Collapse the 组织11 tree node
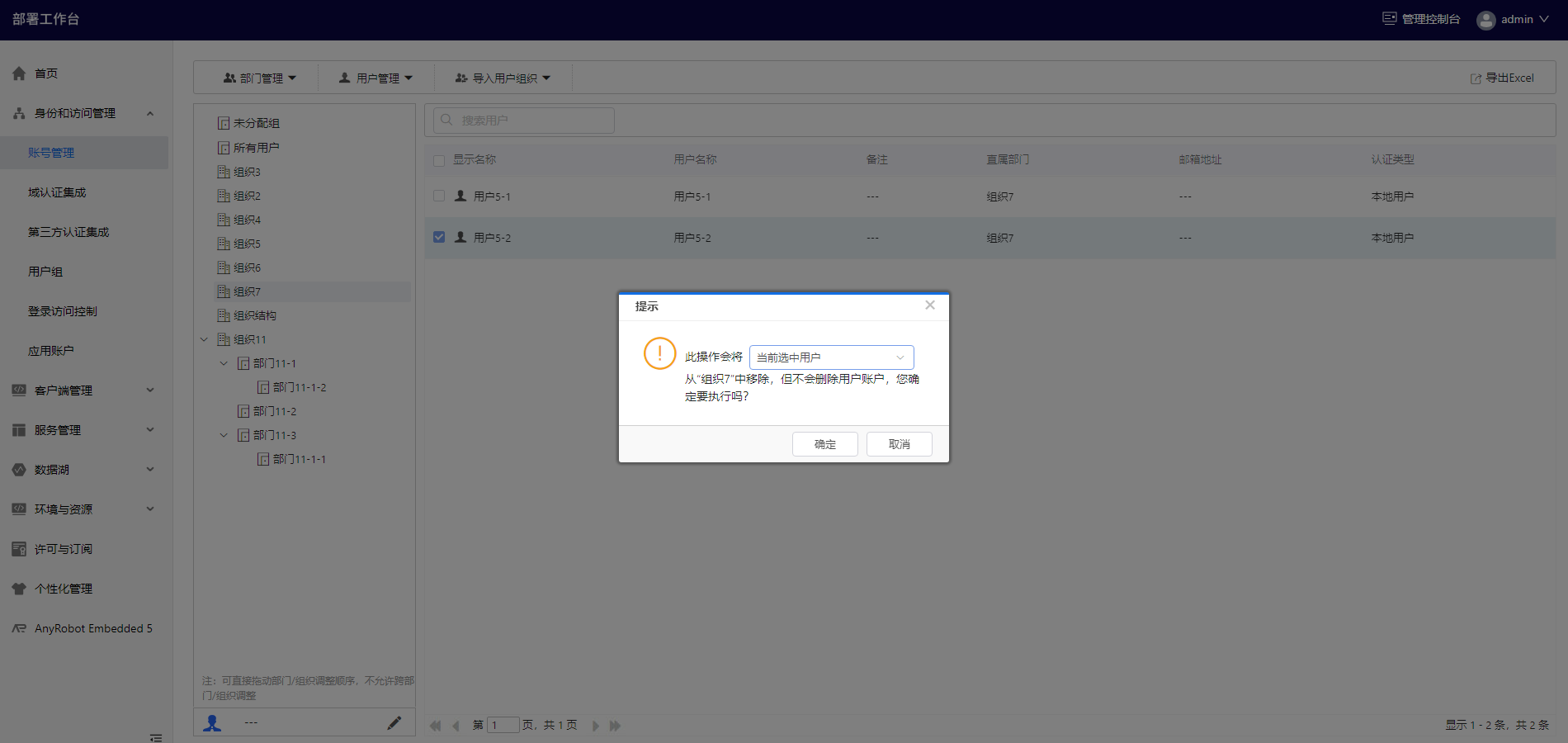1568x743 pixels. pyautogui.click(x=204, y=339)
